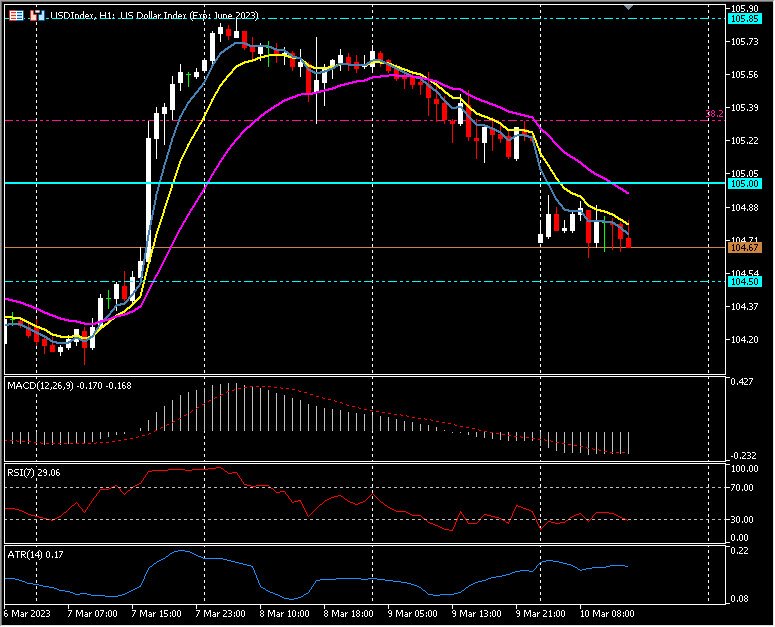The height and width of the screenshot is (627, 775).
Task: Click the RSI 70.00 level value
Action: (x=743, y=487)
